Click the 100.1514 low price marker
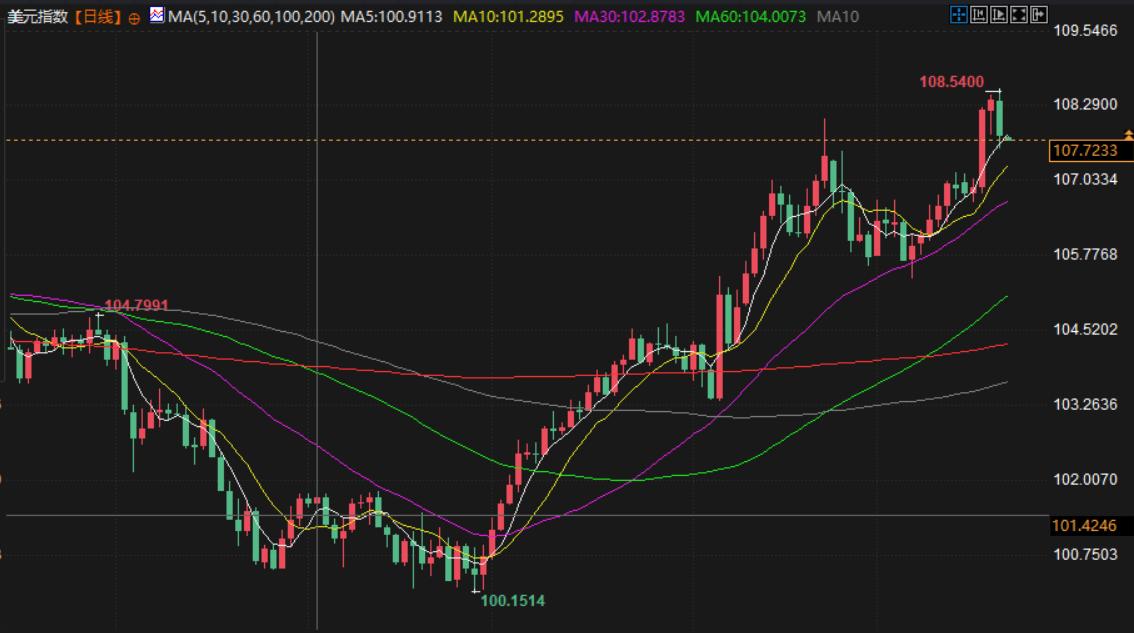Image resolution: width=1134 pixels, height=633 pixels. [x=512, y=601]
